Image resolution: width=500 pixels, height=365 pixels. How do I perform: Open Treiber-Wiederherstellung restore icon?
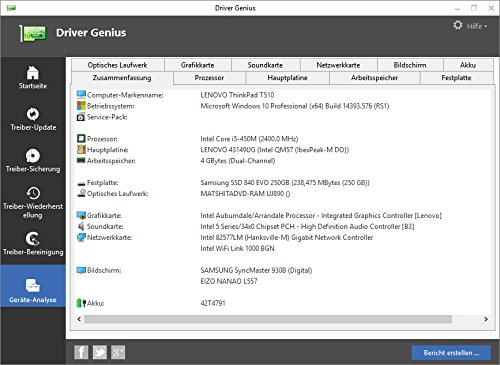click(33, 193)
